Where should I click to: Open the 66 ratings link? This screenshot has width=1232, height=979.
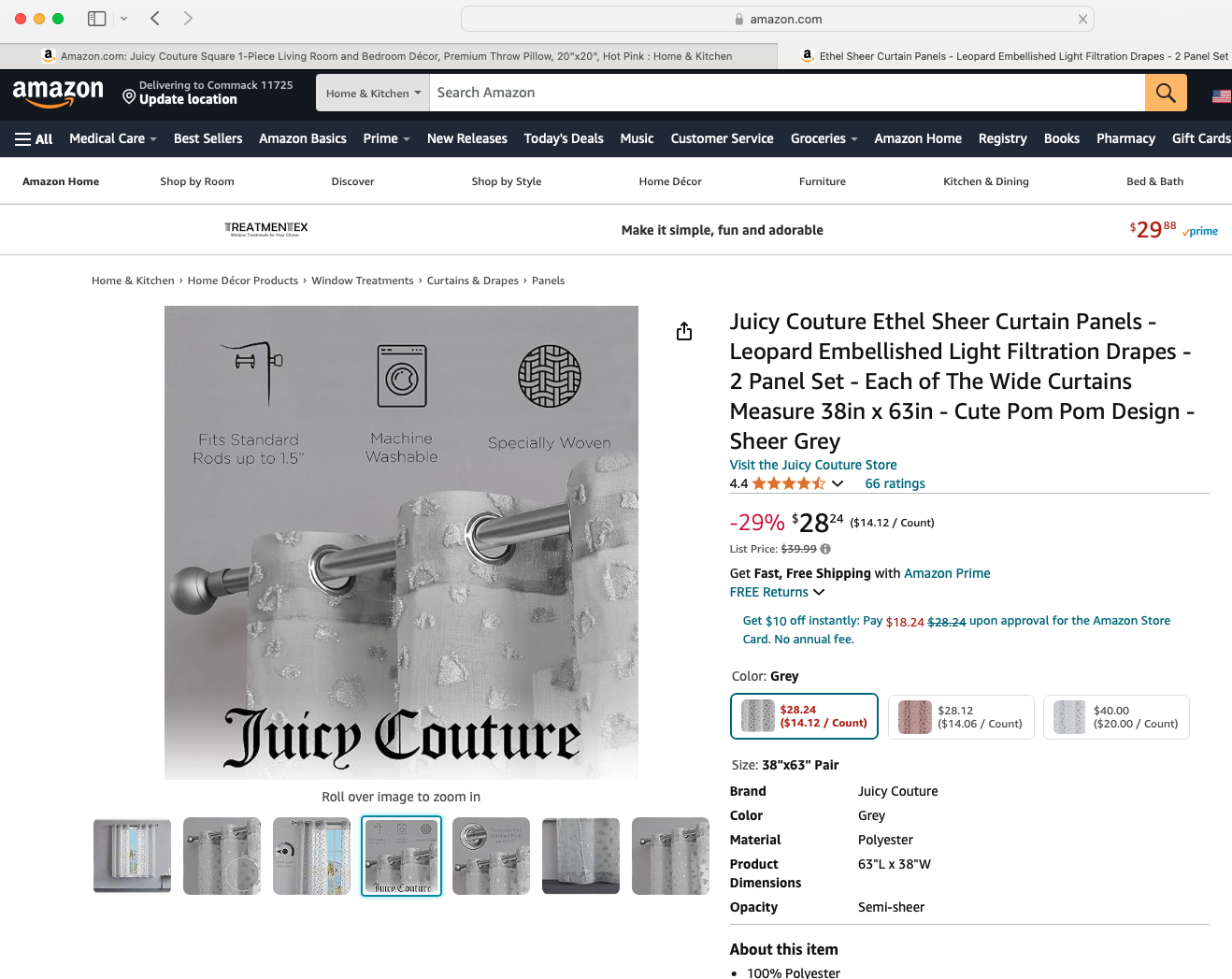tap(895, 483)
